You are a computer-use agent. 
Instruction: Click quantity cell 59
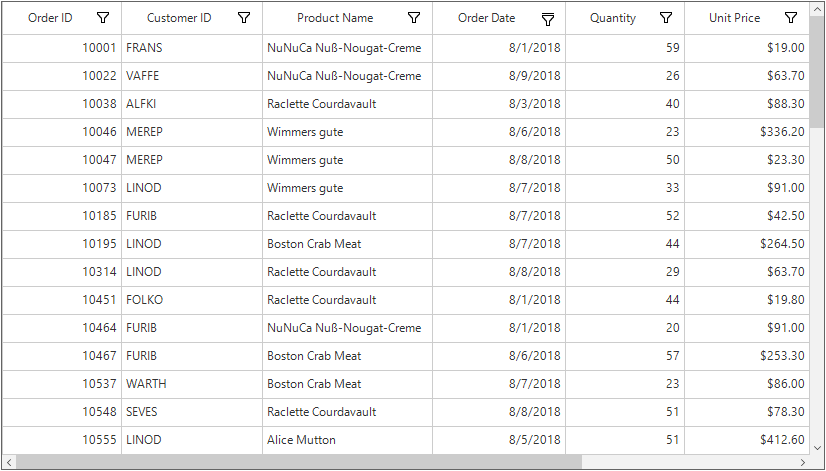pyautogui.click(x=625, y=48)
